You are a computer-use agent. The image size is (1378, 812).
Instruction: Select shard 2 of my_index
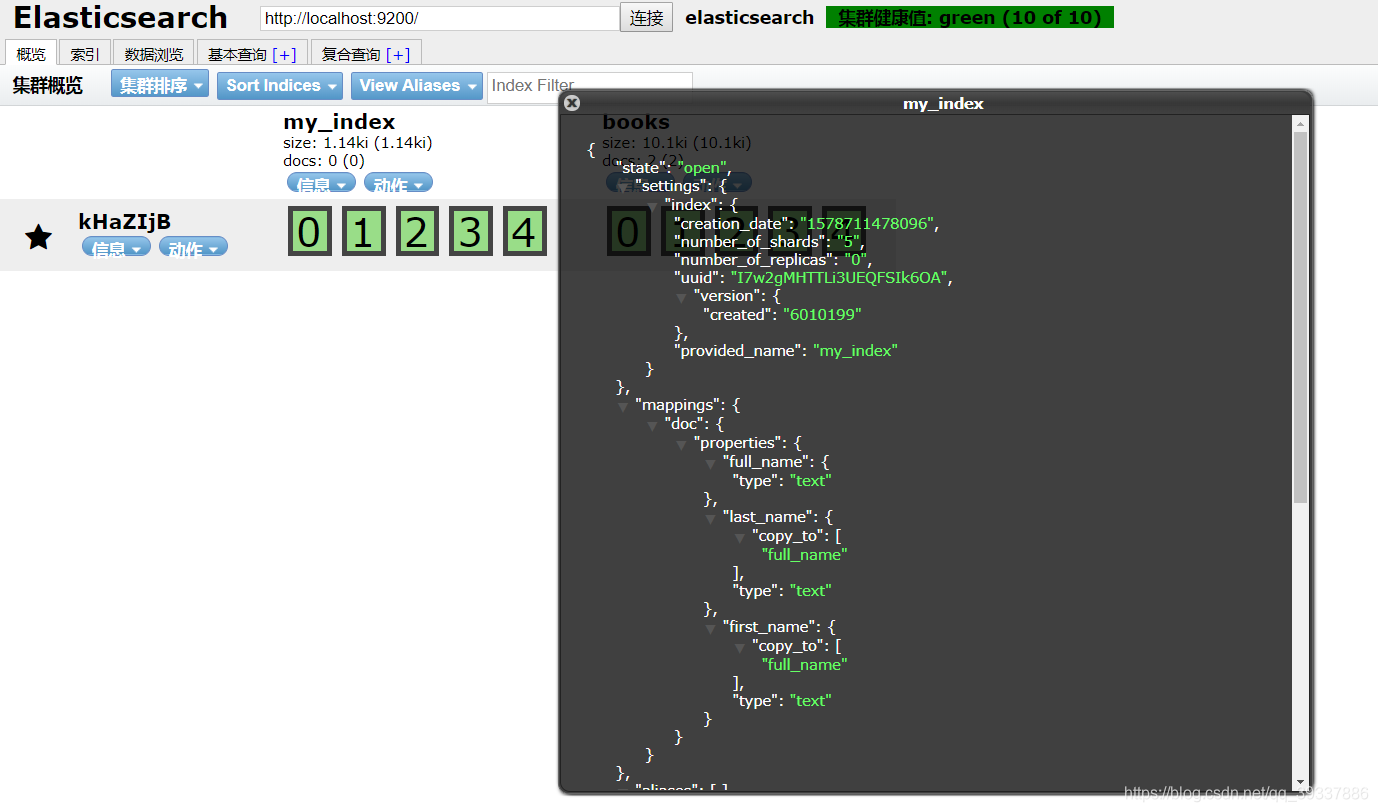(418, 231)
